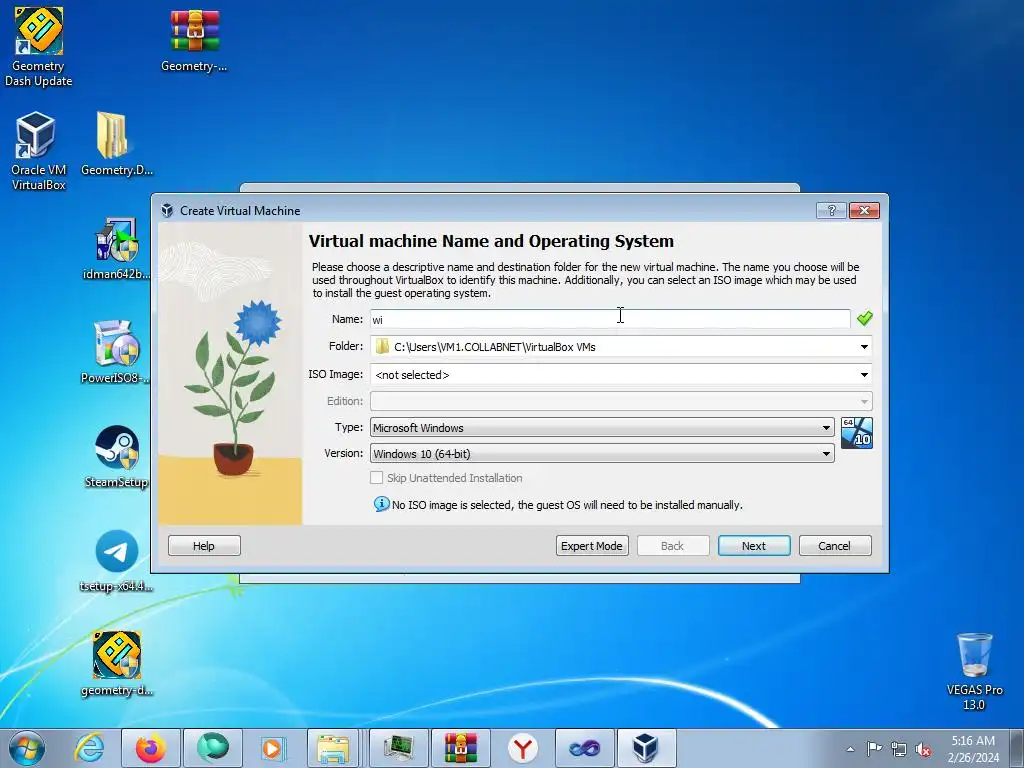1024x768 pixels.
Task: Select the SteamSetup desktop icon
Action: (x=116, y=456)
